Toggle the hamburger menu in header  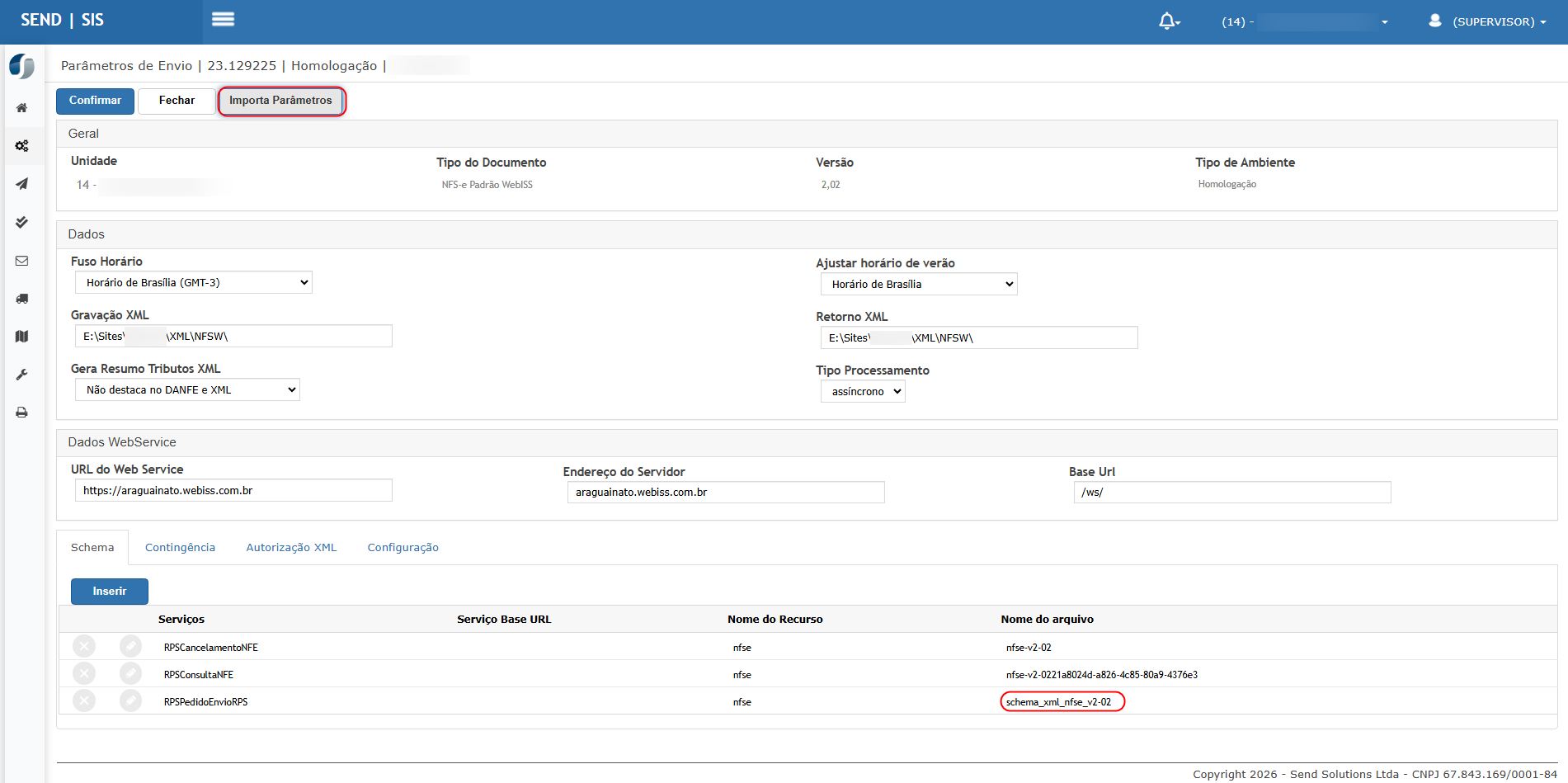223,20
